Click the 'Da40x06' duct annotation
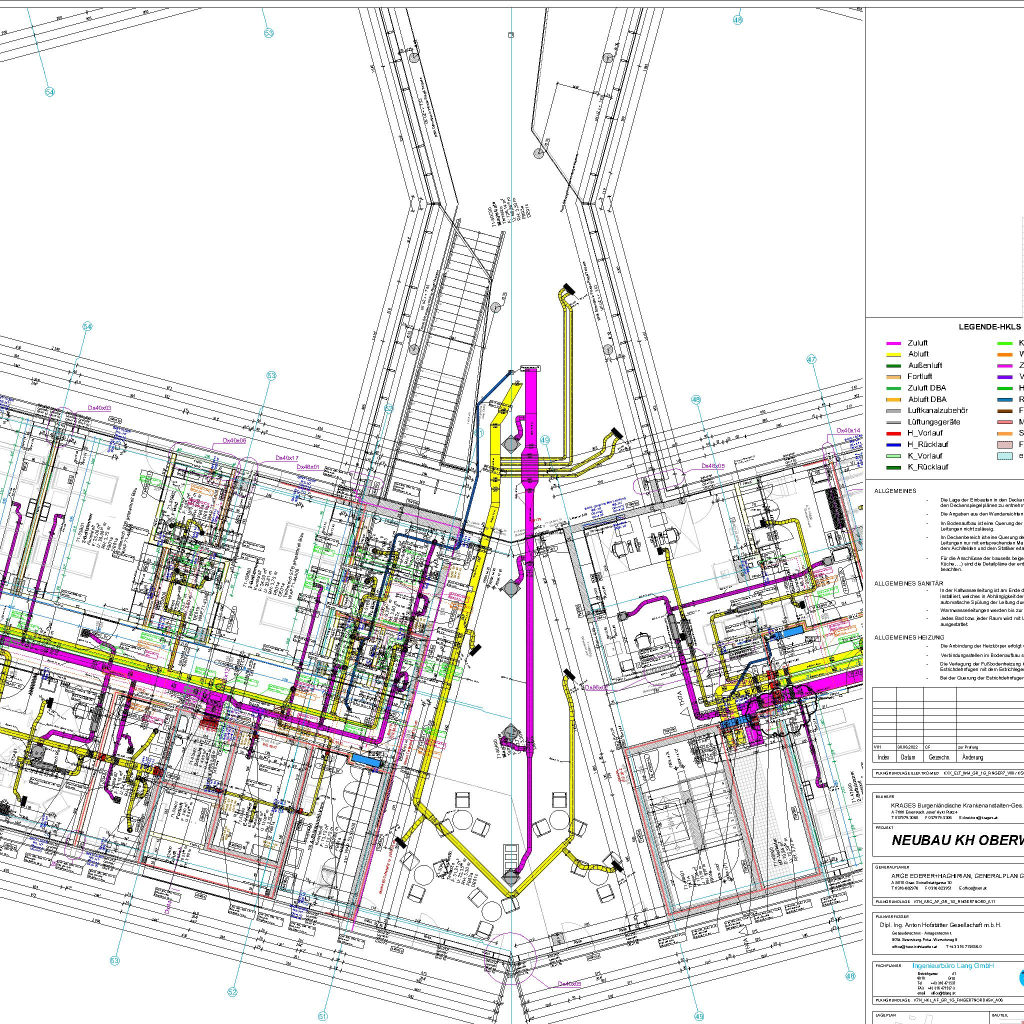The height and width of the screenshot is (1024, 1024). click(234, 441)
